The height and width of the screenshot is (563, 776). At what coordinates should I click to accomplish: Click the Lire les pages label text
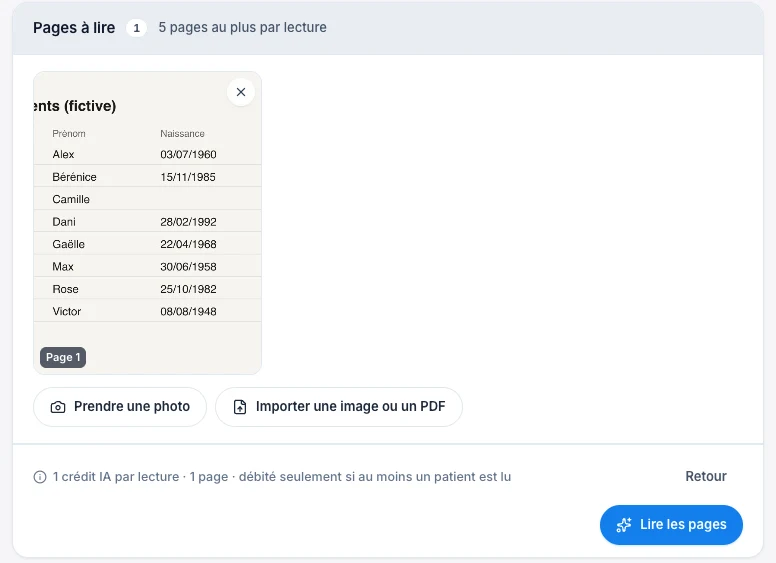[x=683, y=524]
